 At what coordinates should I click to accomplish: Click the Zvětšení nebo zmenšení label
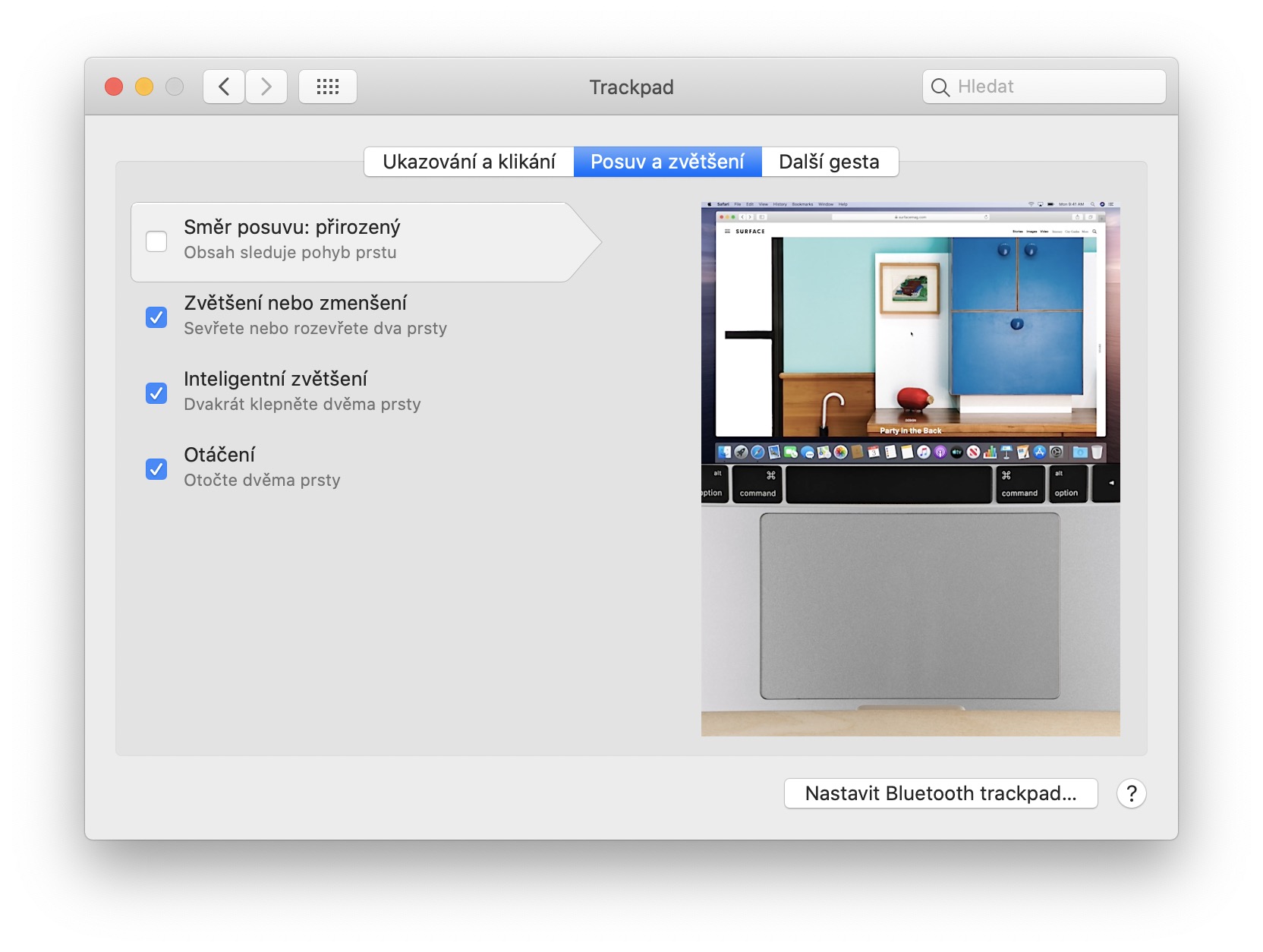point(295,303)
